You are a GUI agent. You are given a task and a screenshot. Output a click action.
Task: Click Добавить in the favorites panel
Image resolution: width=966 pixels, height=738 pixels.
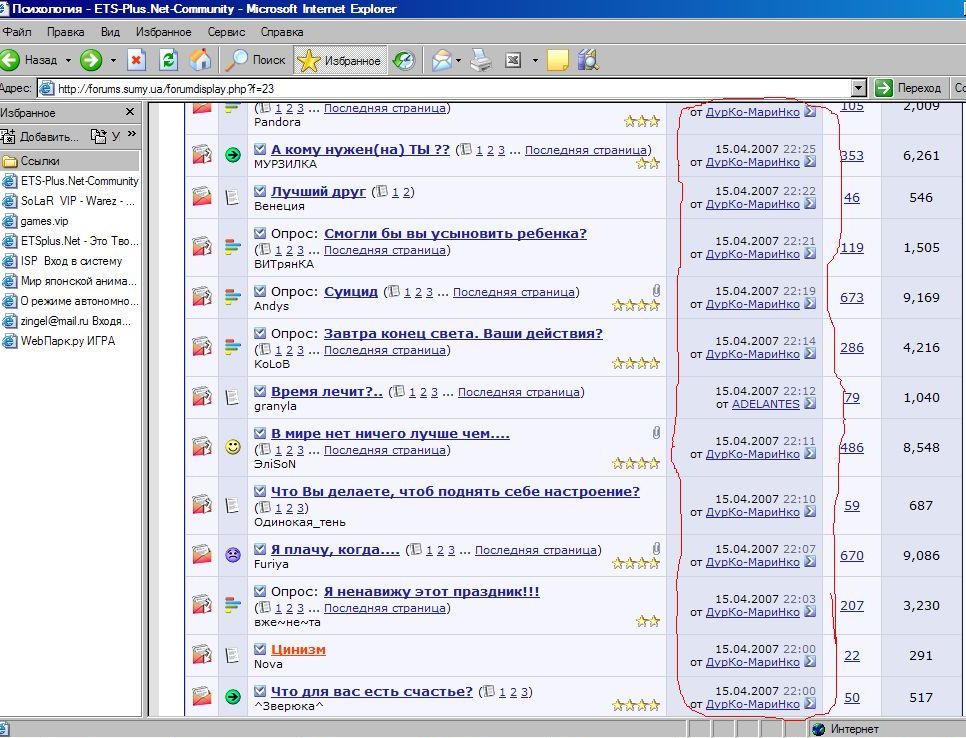(x=40, y=136)
